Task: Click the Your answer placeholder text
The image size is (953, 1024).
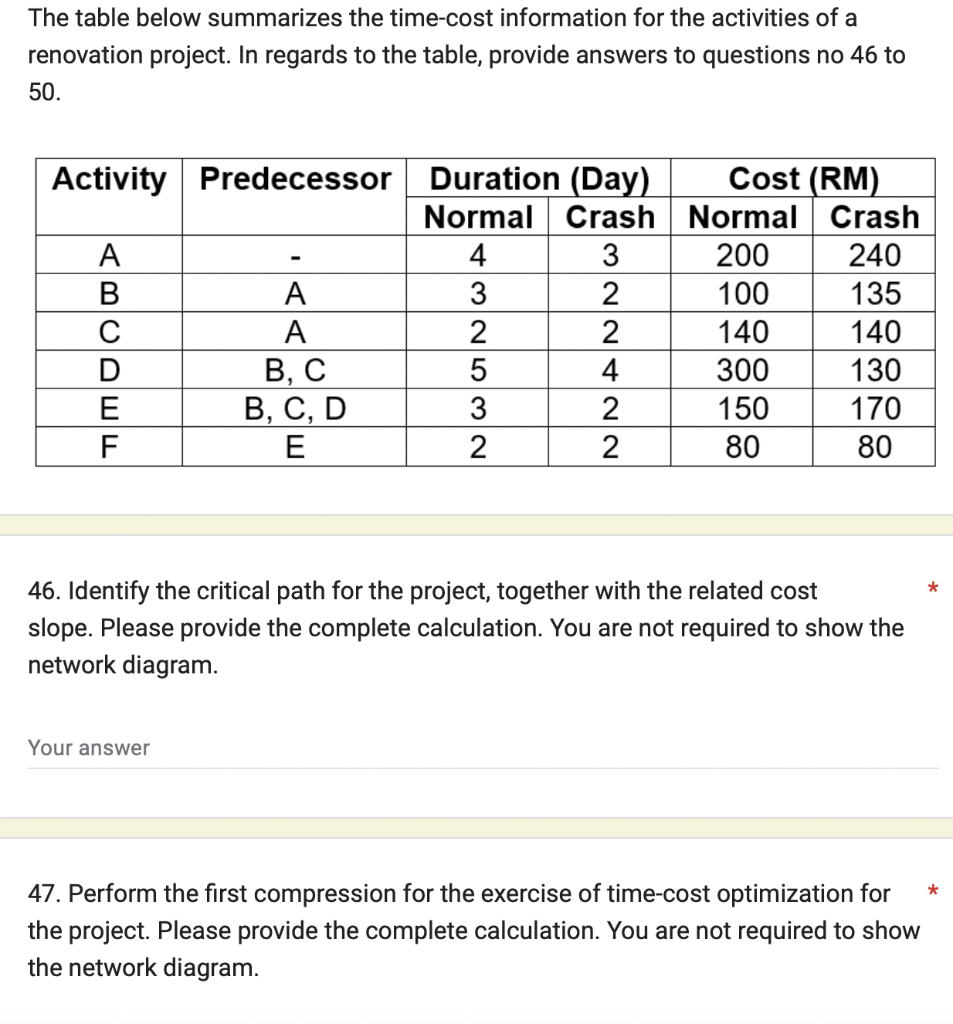Action: (87, 748)
